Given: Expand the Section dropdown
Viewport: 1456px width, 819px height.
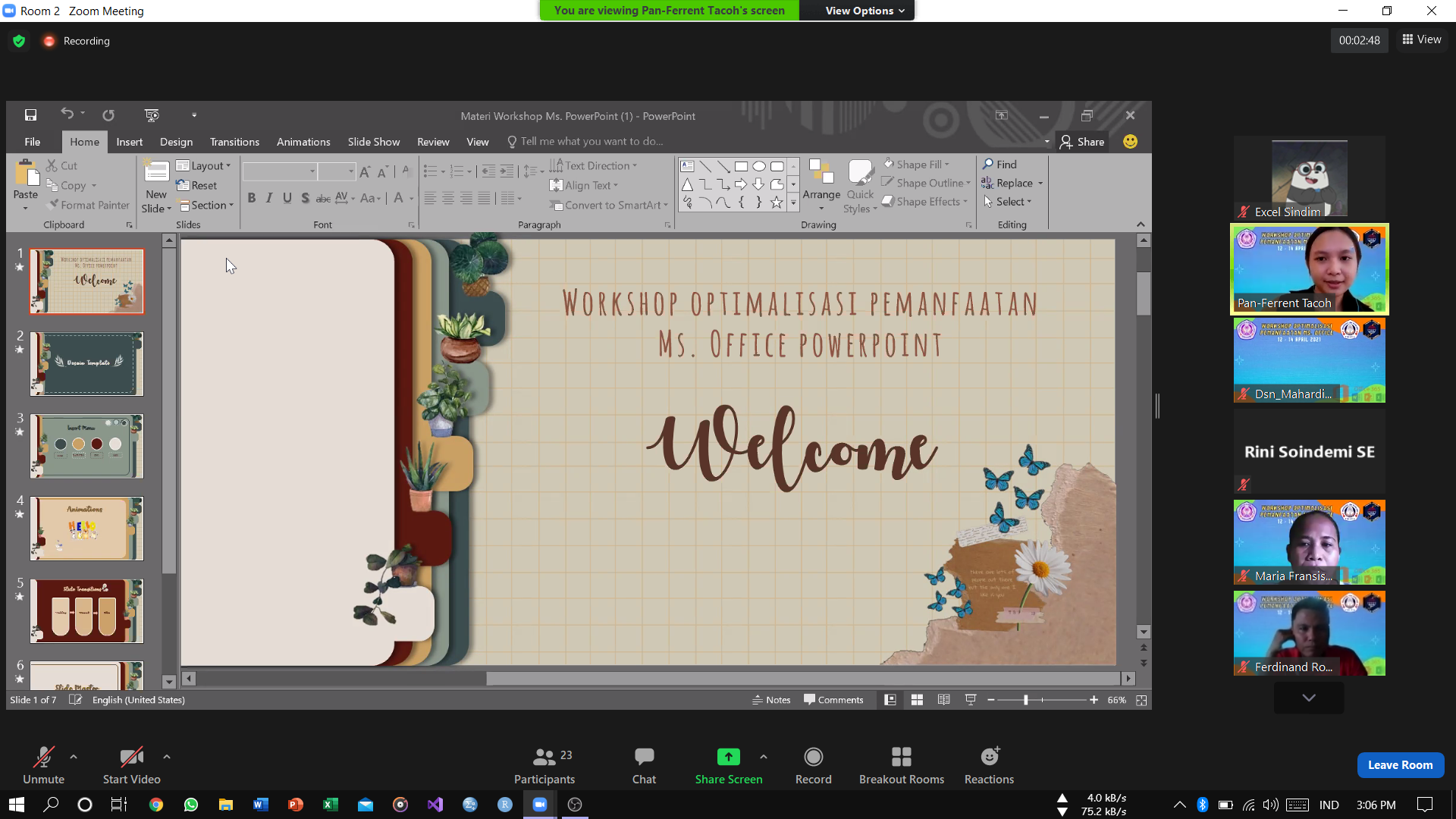Looking at the screenshot, I should click(206, 205).
